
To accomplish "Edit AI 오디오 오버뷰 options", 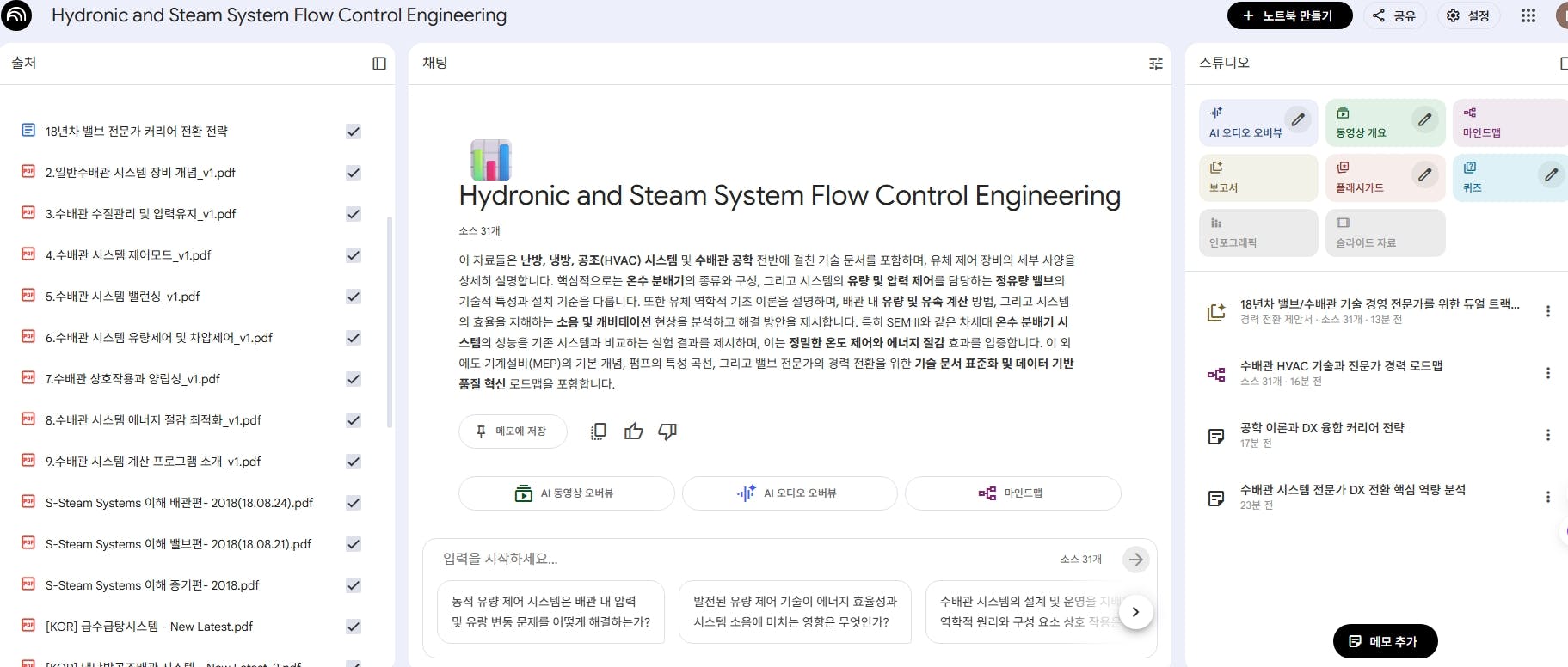I will tap(1298, 119).
